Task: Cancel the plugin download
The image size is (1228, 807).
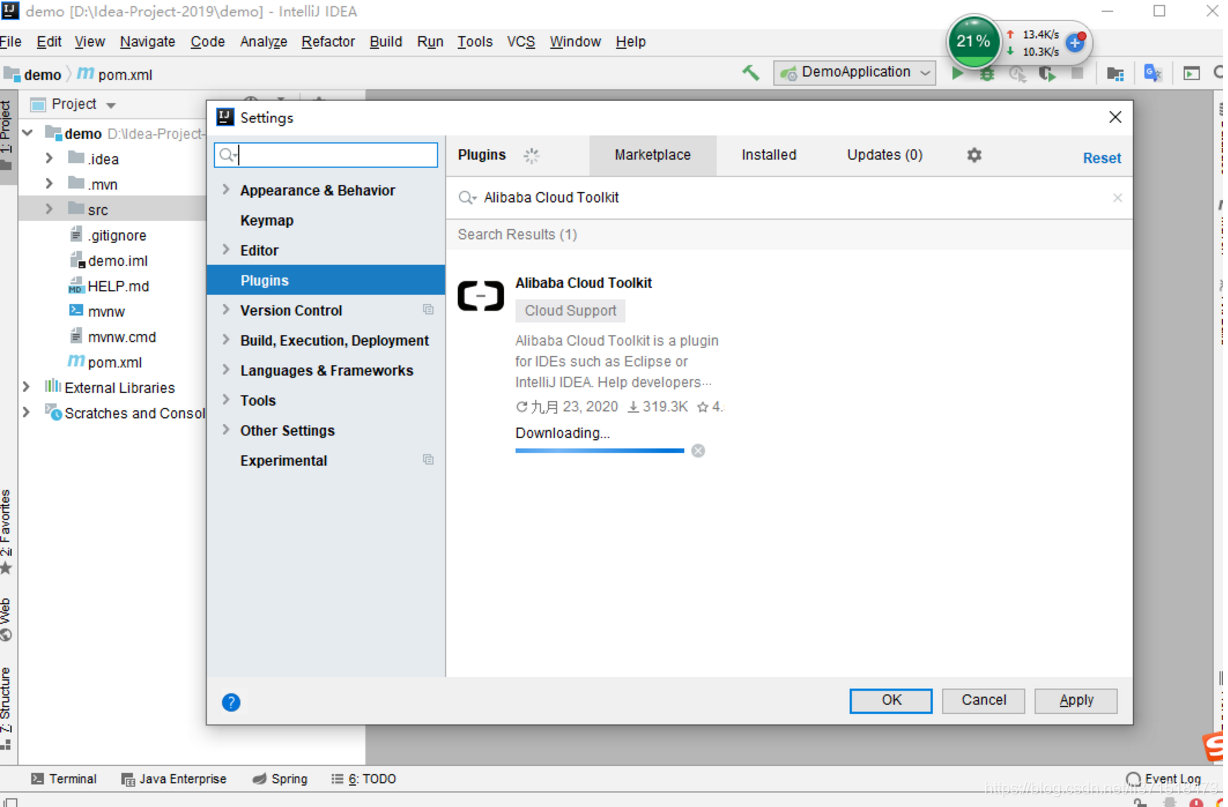Action: [x=698, y=451]
